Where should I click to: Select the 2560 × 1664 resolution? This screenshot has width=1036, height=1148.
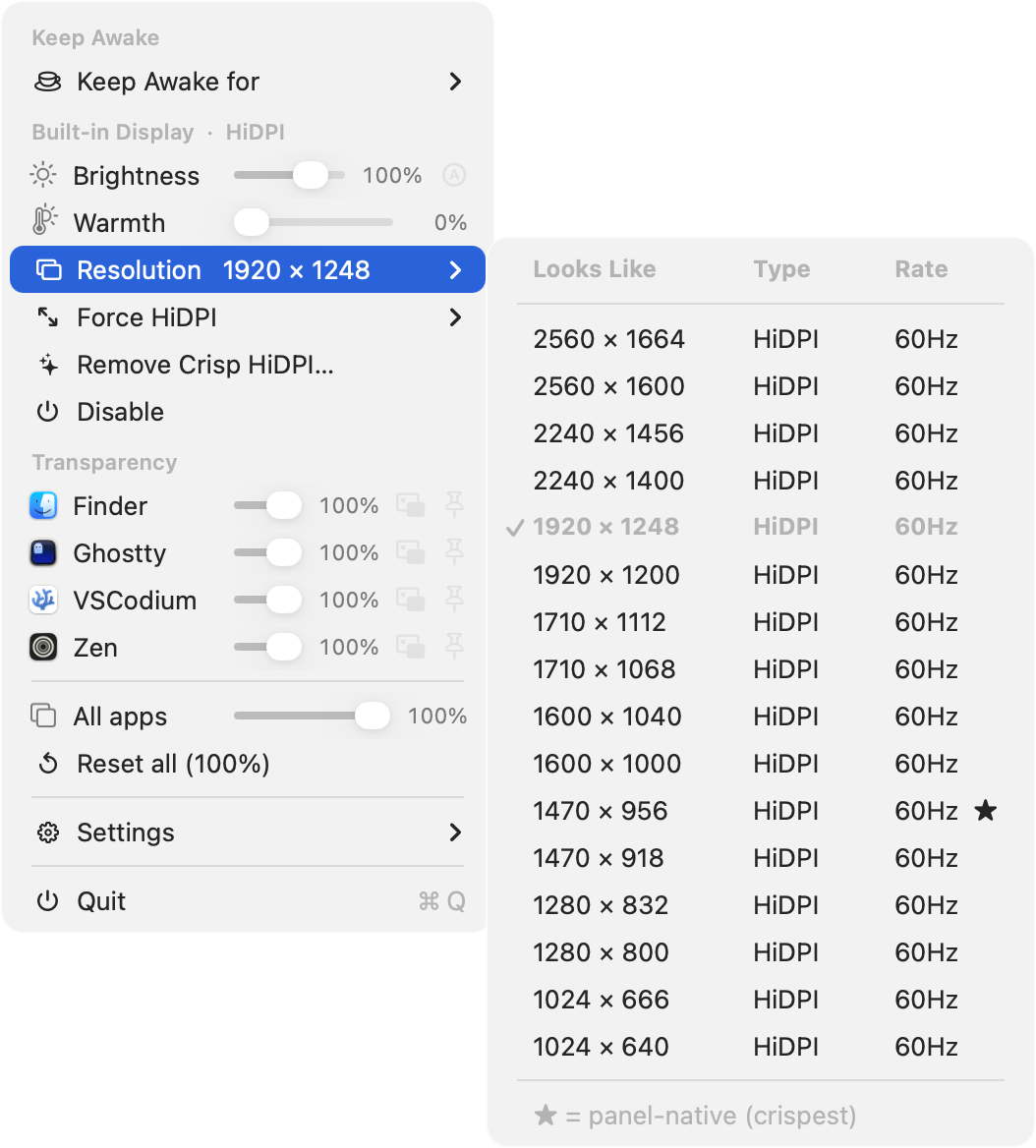click(760, 339)
